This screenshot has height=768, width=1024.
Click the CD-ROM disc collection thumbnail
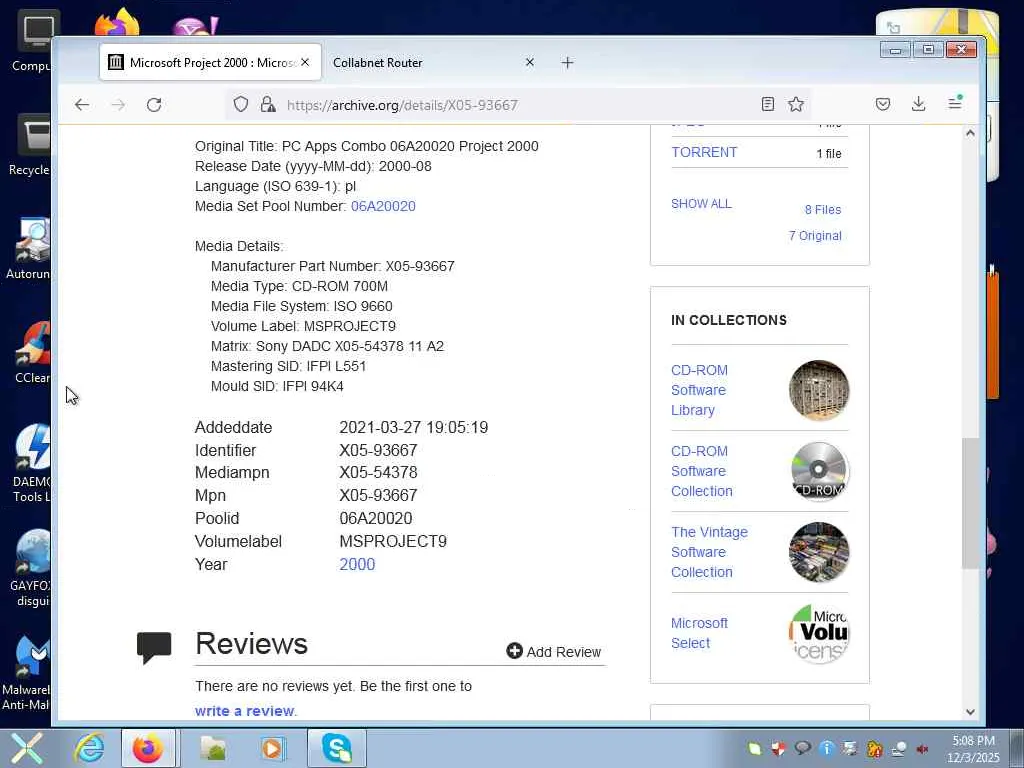(819, 472)
